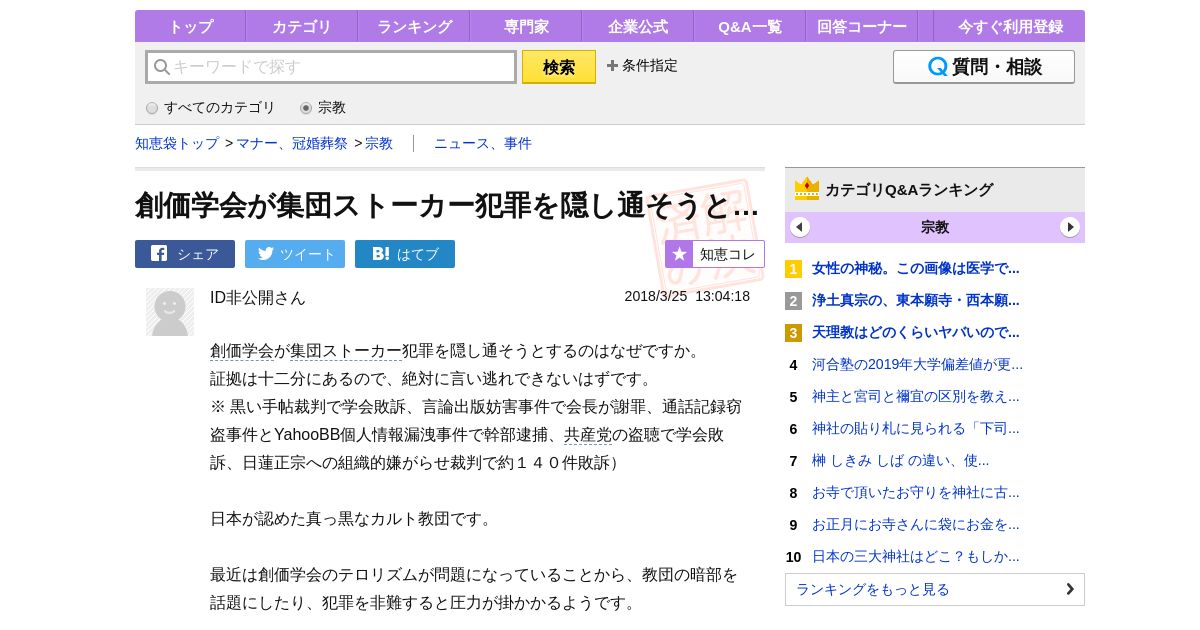1200x630 pixels.
Task: Open マナー、冠婚葬祭 breadcrumb link
Action: tap(292, 144)
